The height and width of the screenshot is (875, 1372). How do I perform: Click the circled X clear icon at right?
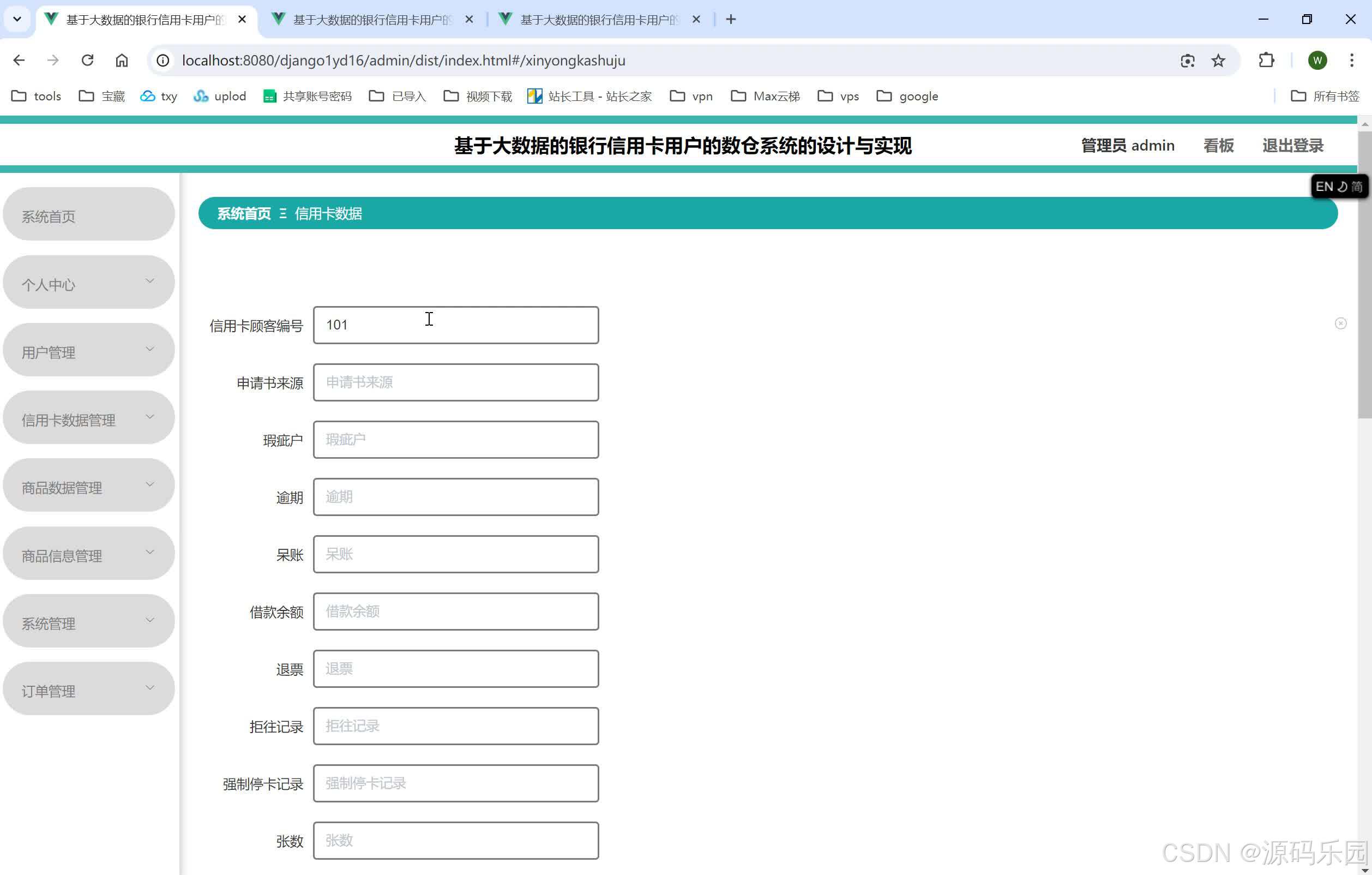pos(1341,324)
